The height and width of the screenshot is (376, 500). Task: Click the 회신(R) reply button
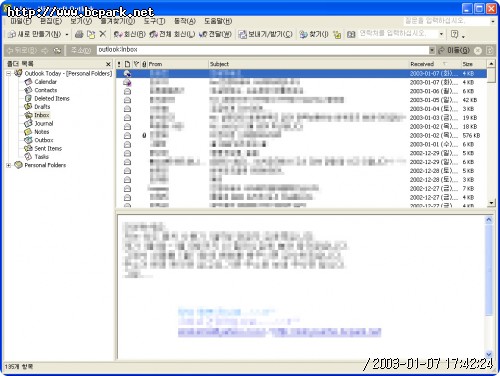(x=129, y=34)
